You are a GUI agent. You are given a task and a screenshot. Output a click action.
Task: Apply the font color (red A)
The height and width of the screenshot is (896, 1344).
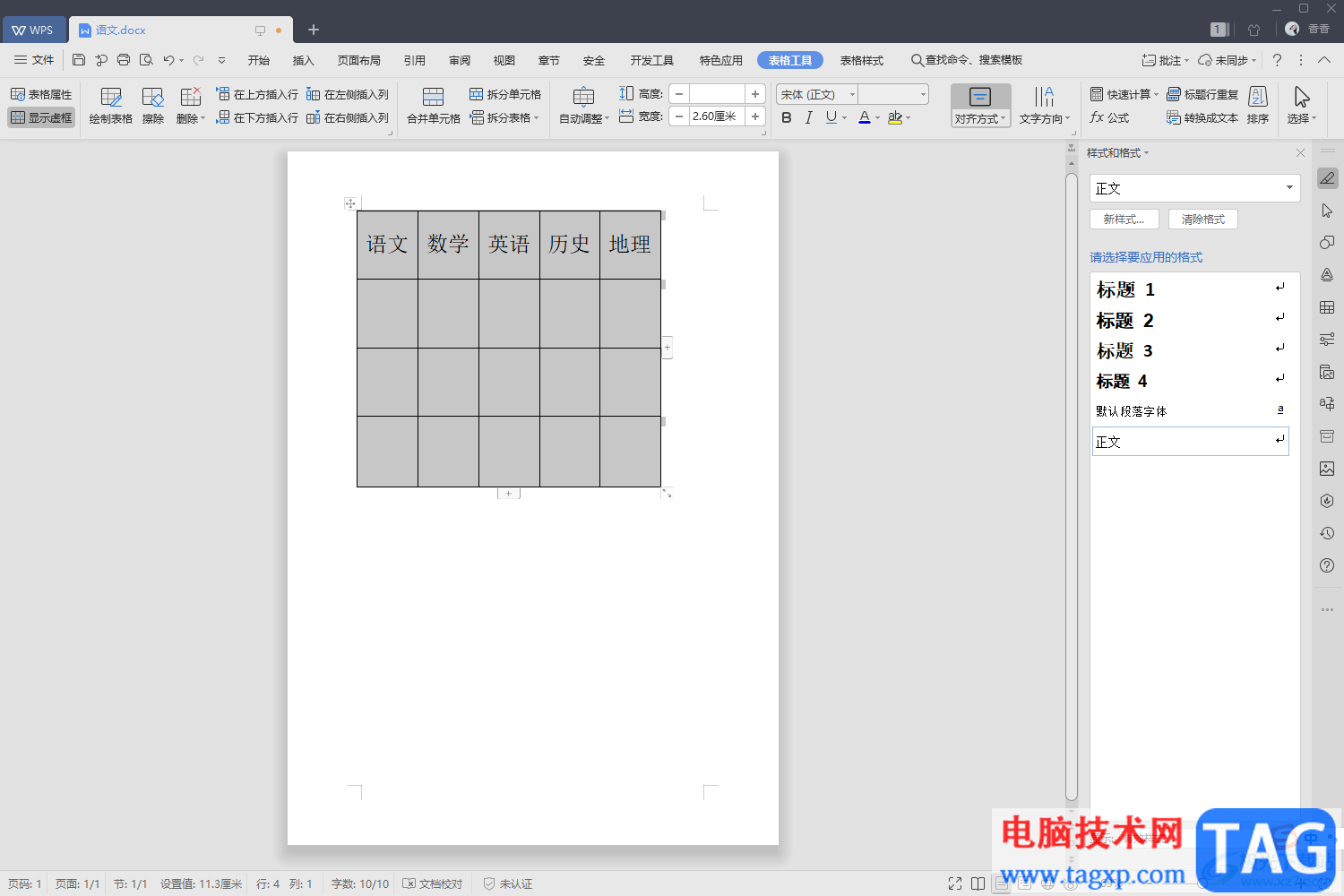(865, 117)
